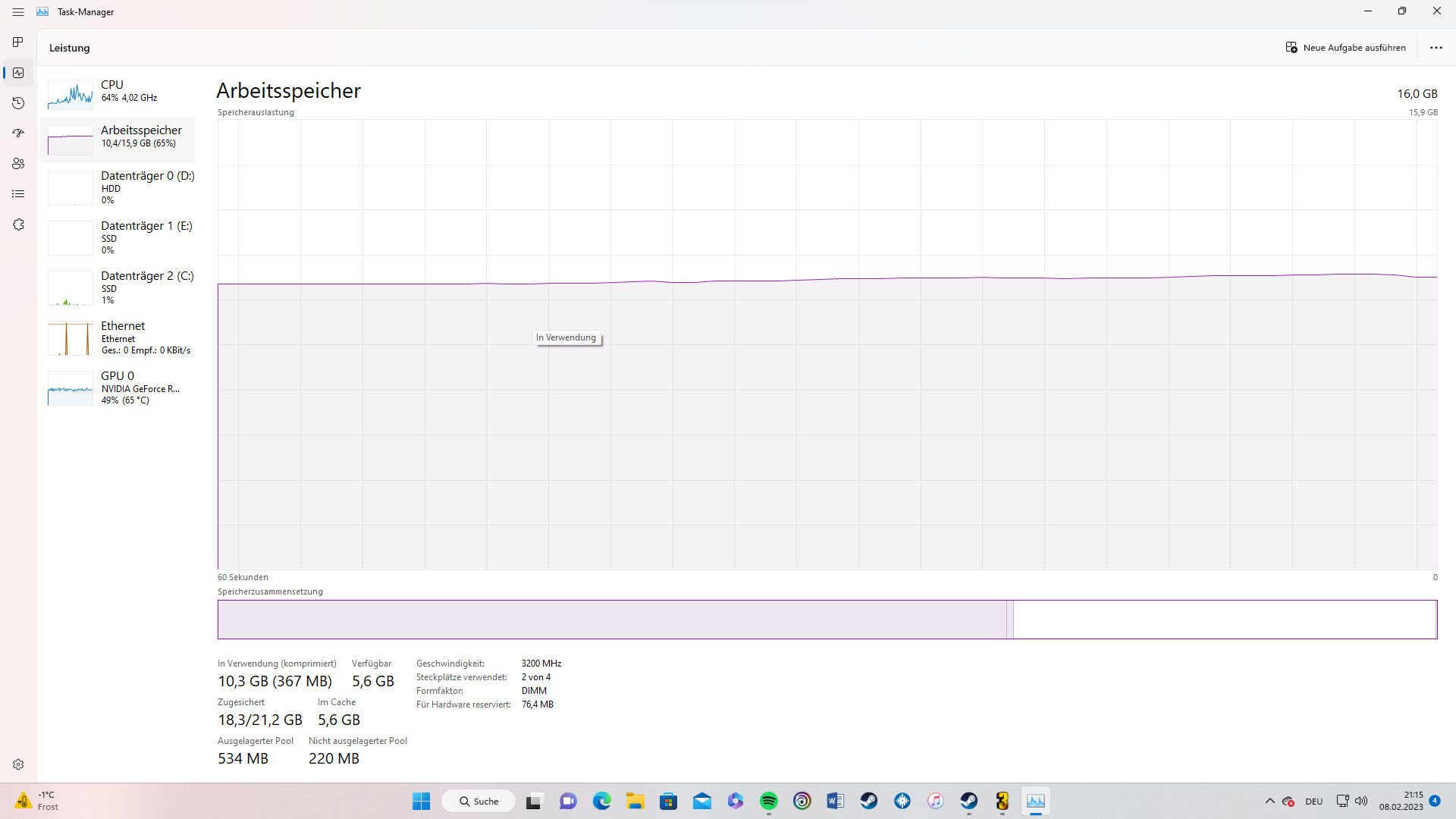This screenshot has height=819, width=1456.
Task: Select GPU 0 NVIDIA GeForce entry
Action: coord(118,388)
